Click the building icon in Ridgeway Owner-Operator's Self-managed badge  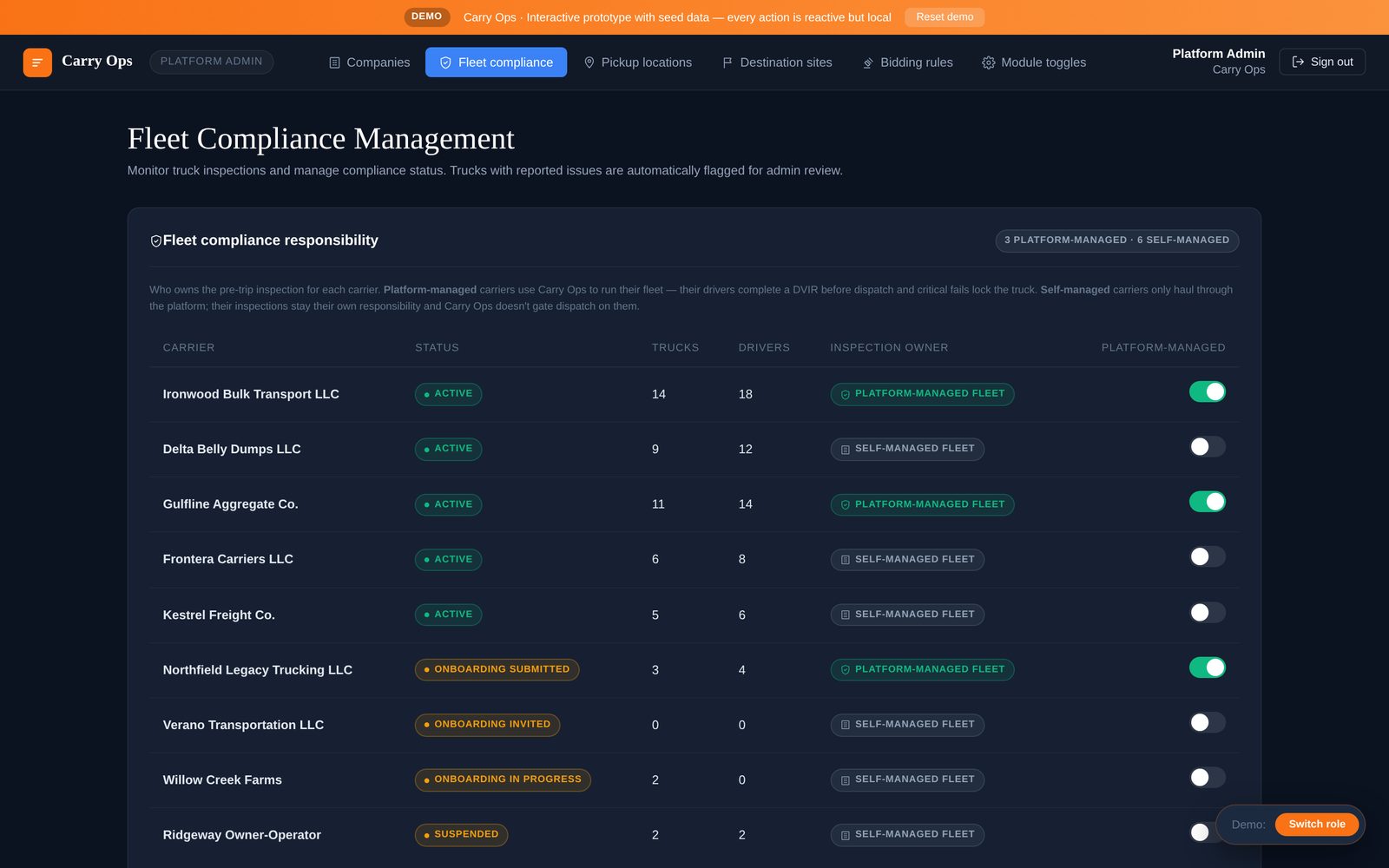tap(845, 835)
